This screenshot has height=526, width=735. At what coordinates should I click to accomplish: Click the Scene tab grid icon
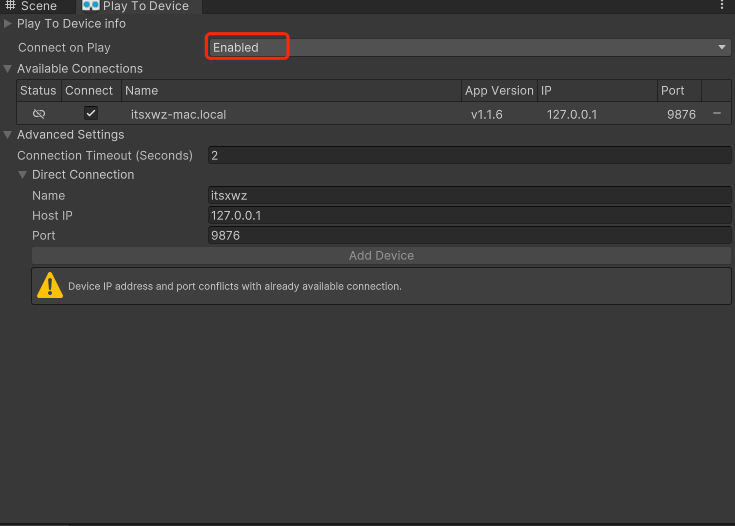(10, 6)
